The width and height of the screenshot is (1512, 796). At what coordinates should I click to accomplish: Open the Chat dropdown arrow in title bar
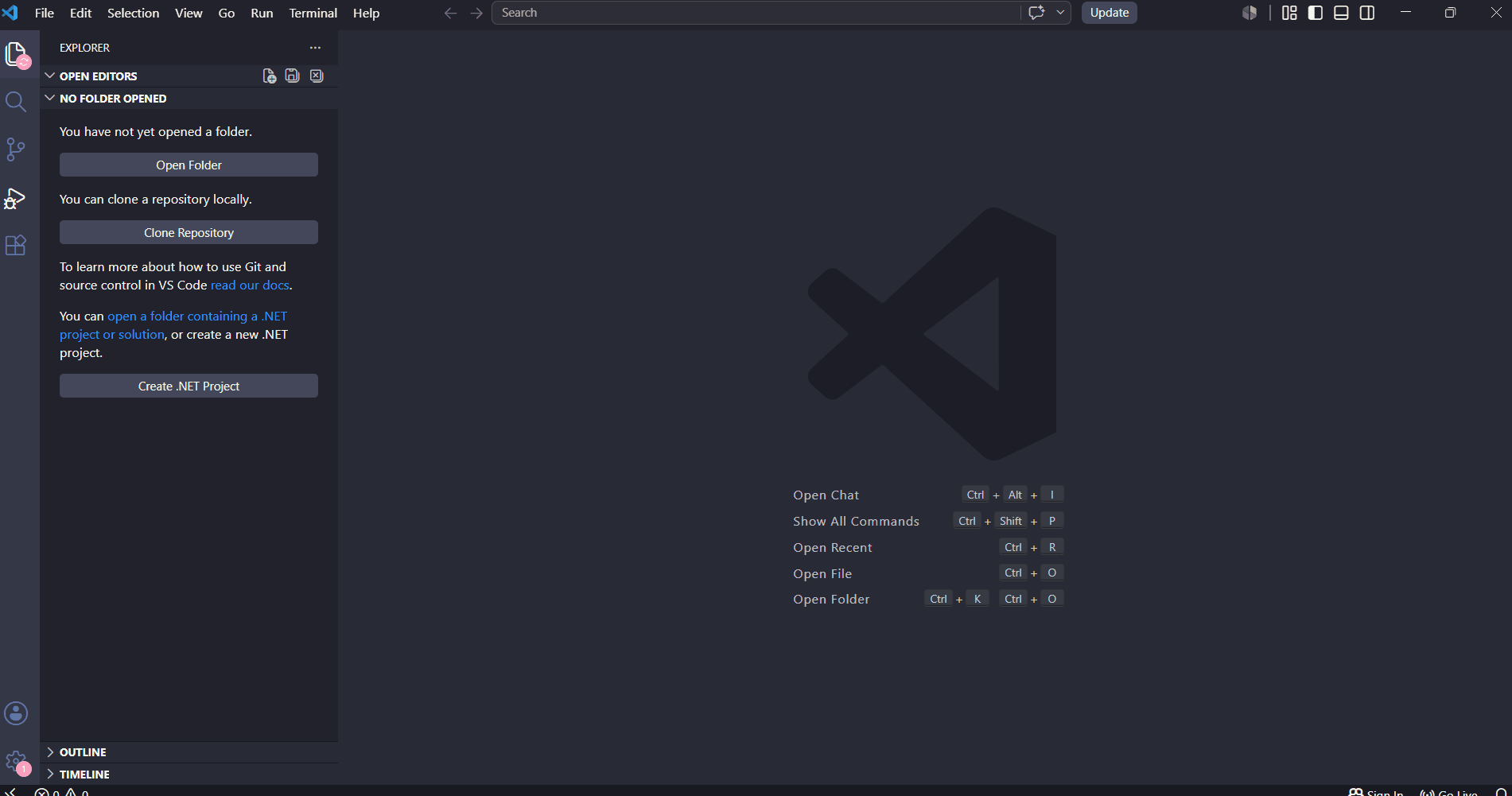click(1060, 13)
